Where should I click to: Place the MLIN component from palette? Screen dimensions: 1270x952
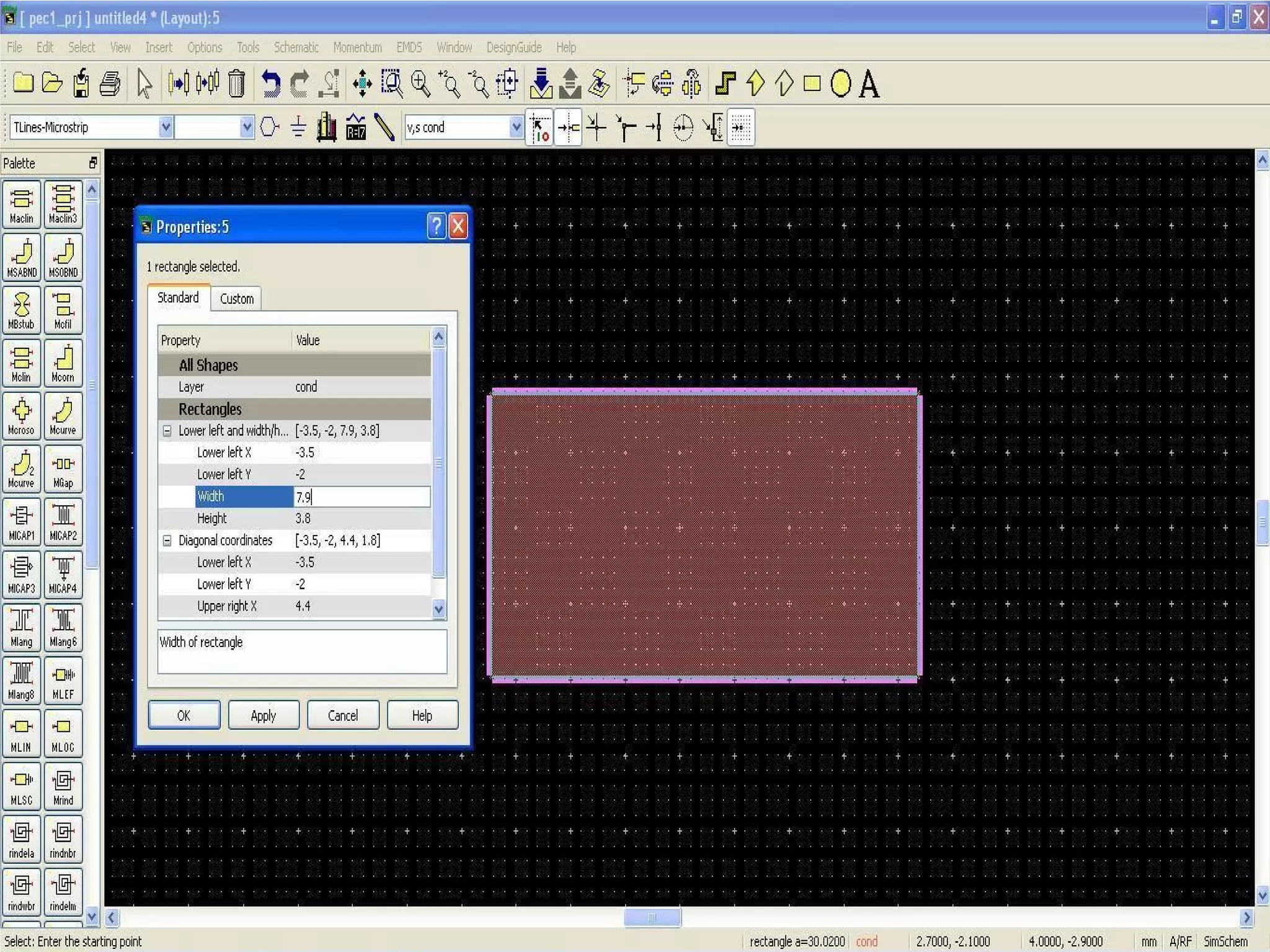pyautogui.click(x=21, y=734)
